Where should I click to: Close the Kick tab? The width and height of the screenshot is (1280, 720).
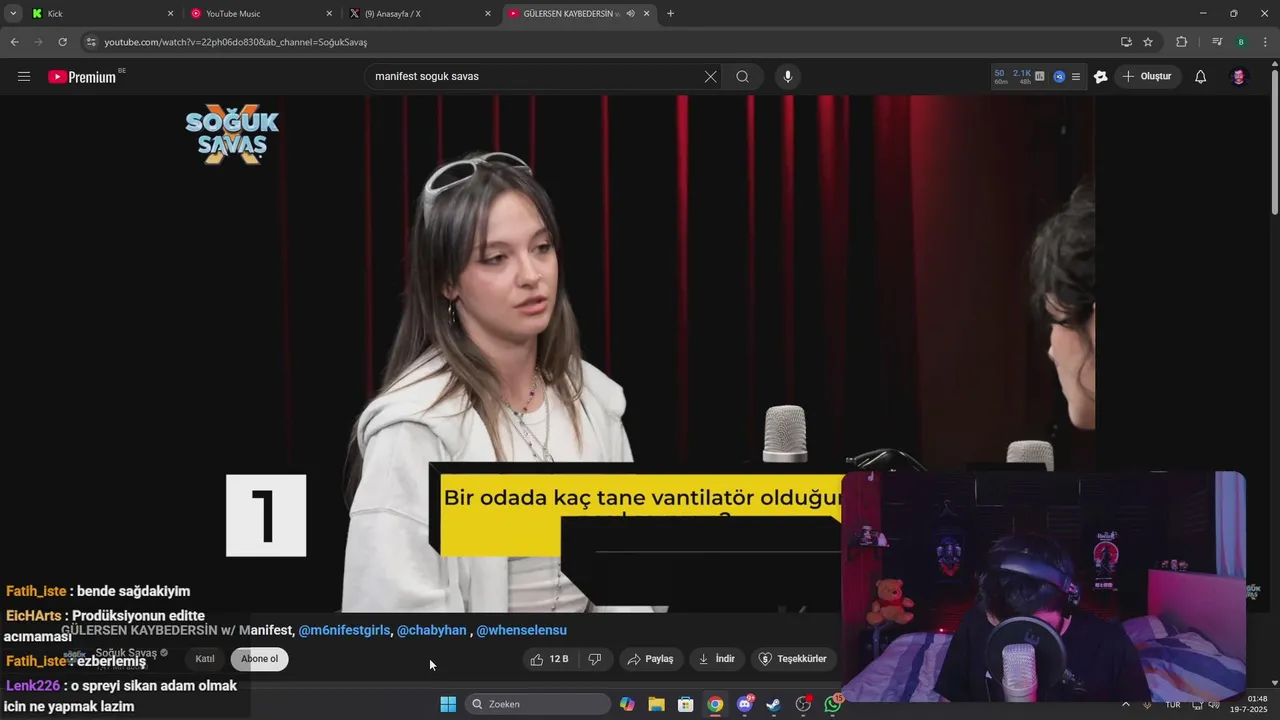(170, 14)
